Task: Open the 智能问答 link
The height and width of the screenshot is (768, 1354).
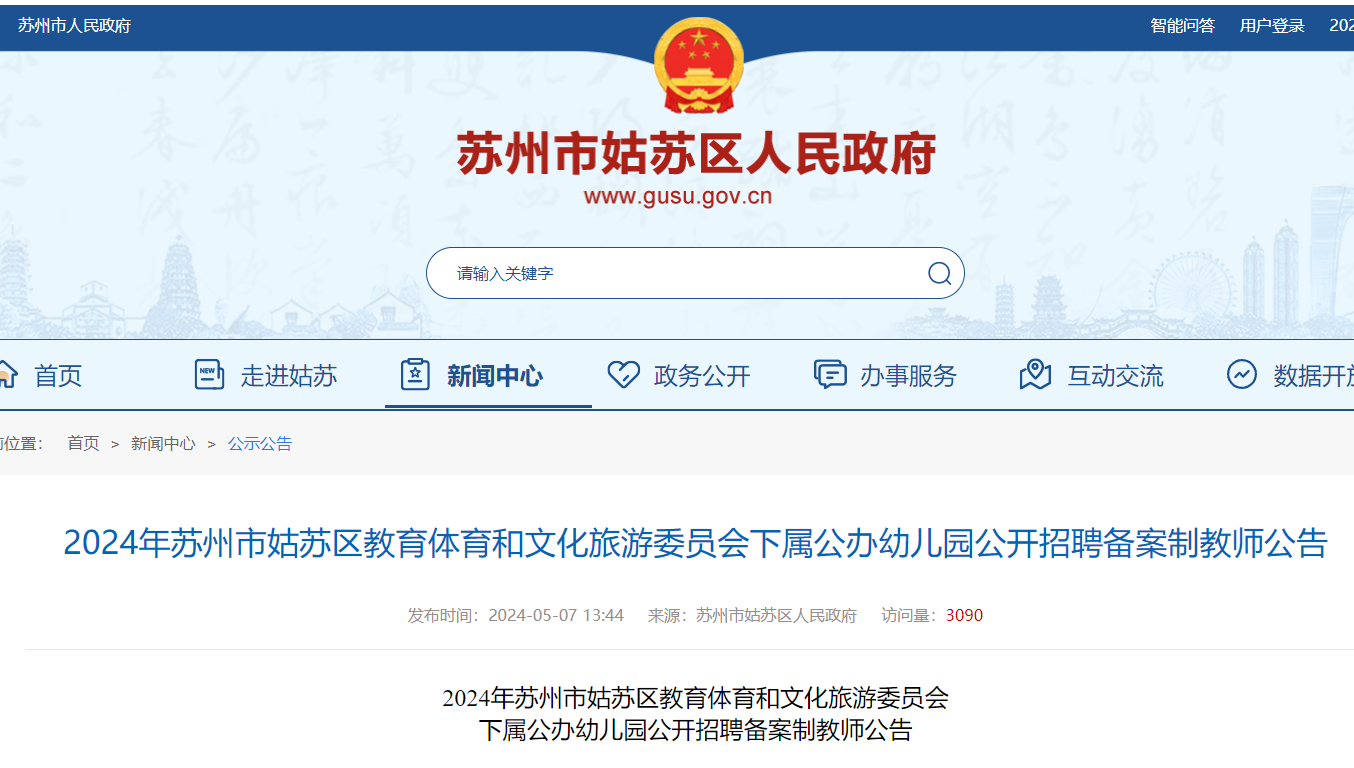Action: click(x=1182, y=26)
